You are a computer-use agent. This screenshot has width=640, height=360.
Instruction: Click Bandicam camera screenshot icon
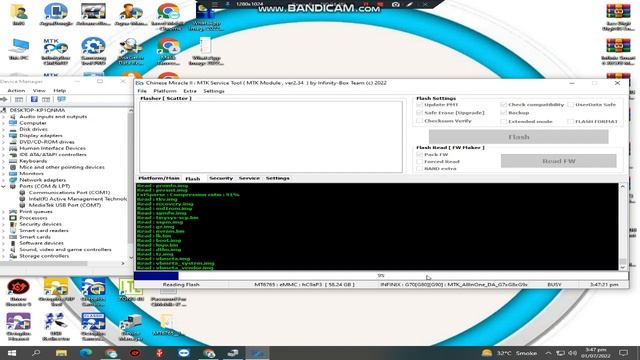[x=396, y=4]
